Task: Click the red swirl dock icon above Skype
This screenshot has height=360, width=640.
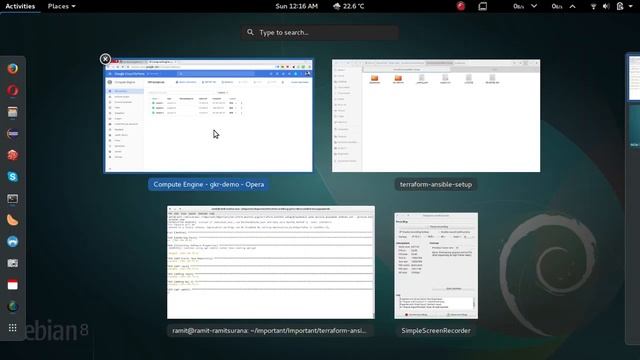Action: [13, 155]
